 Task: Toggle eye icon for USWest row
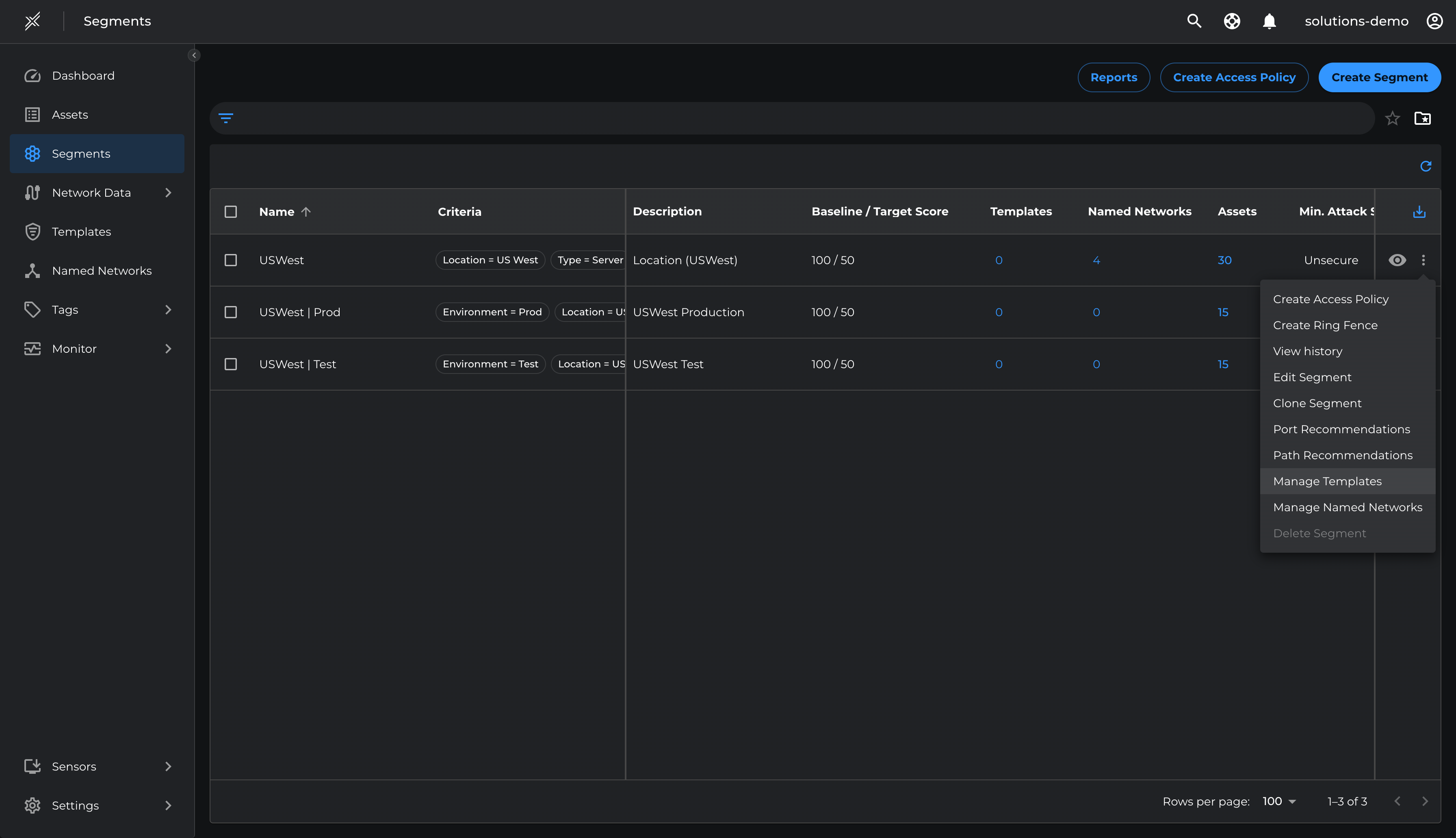(1397, 260)
